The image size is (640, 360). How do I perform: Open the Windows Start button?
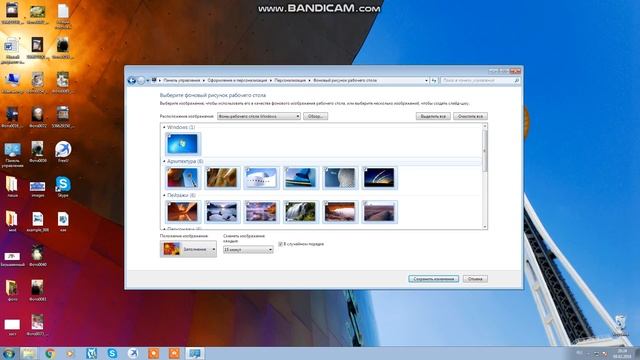(x=9, y=353)
